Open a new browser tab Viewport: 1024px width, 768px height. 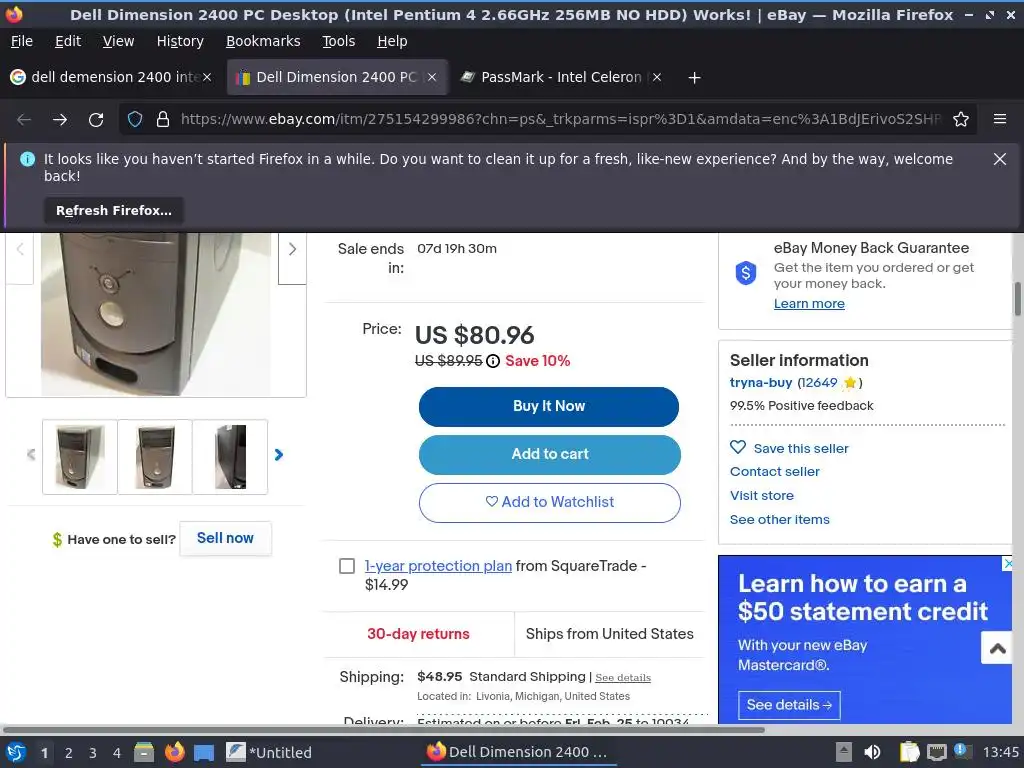click(694, 78)
